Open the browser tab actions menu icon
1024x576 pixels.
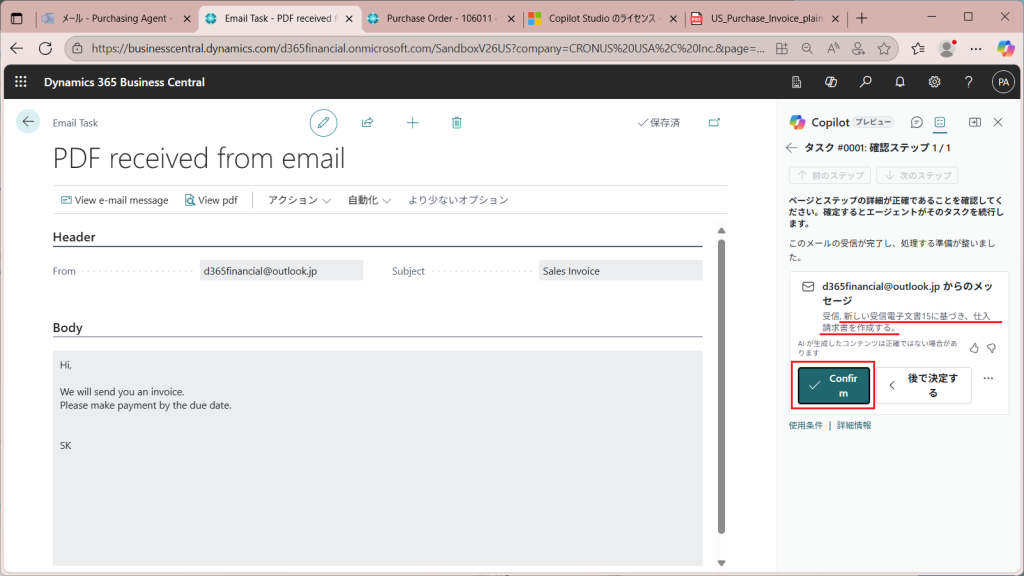(16, 18)
